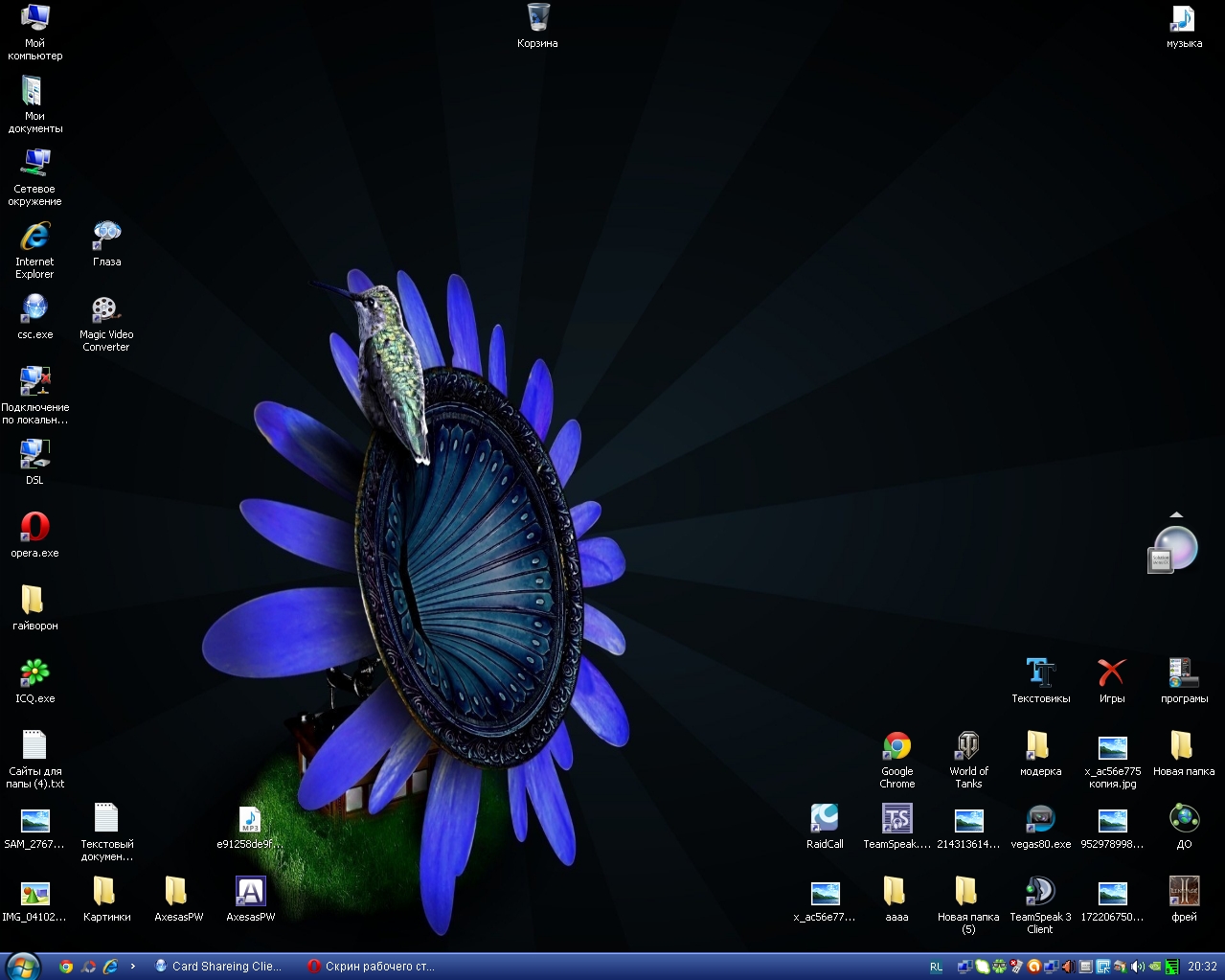
Task: Click the Windows Start orb button
Action: [23, 966]
